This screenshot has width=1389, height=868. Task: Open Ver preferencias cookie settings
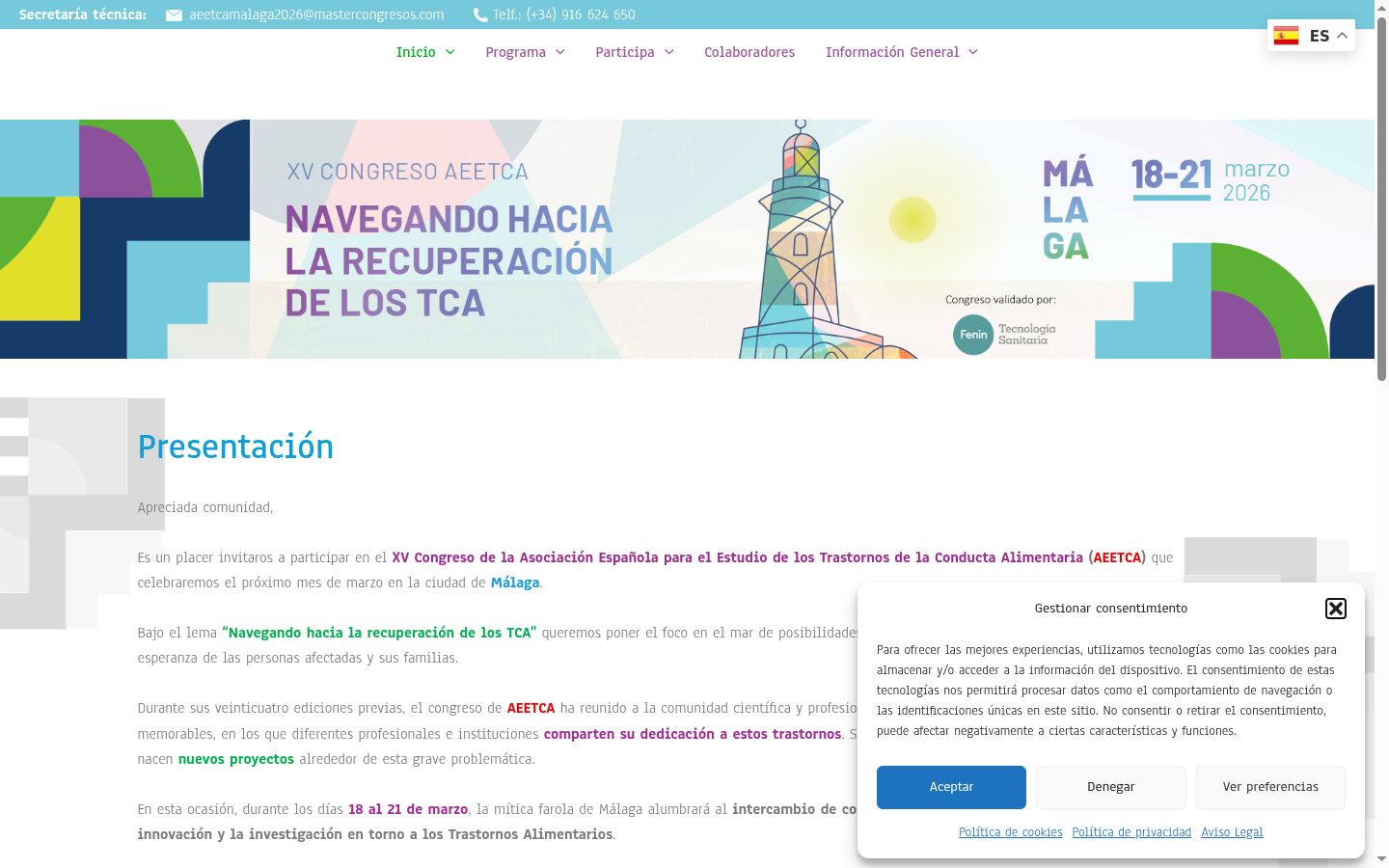point(1270,787)
